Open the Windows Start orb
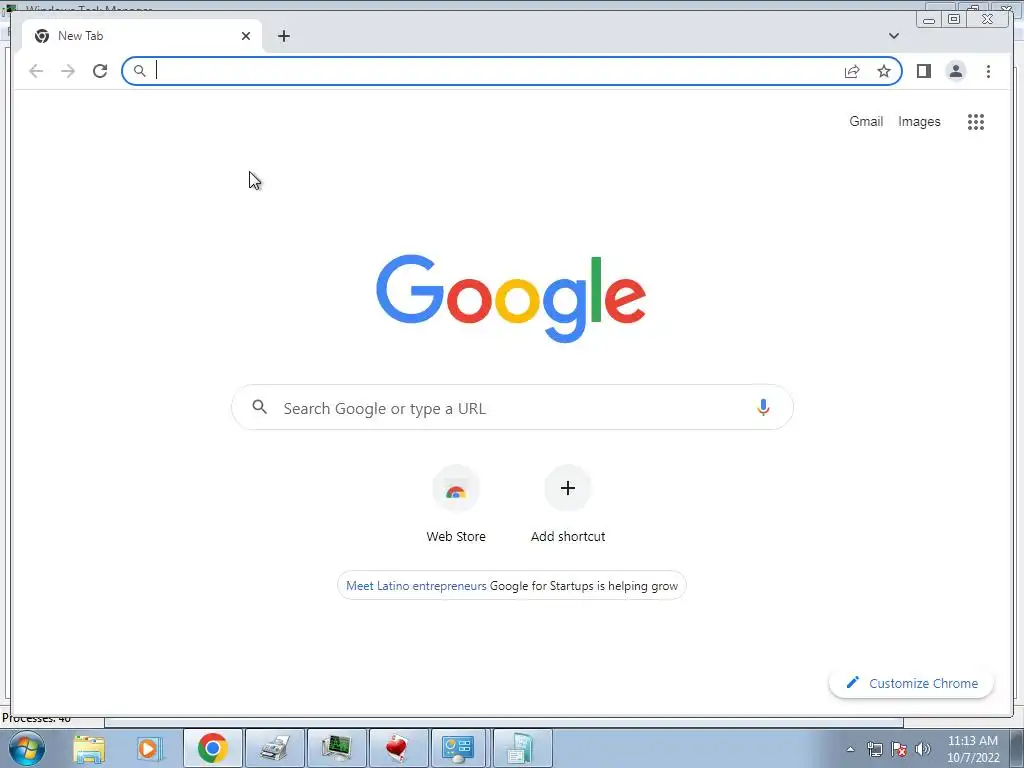Screen dimensions: 1024x768 [x=27, y=748]
